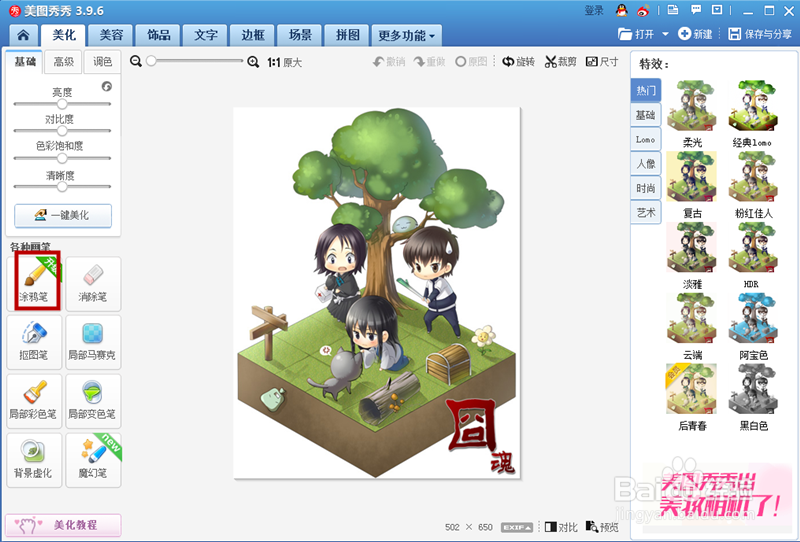Click the zoom slider handle
Viewport: 800px width, 542px height.
(x=151, y=61)
